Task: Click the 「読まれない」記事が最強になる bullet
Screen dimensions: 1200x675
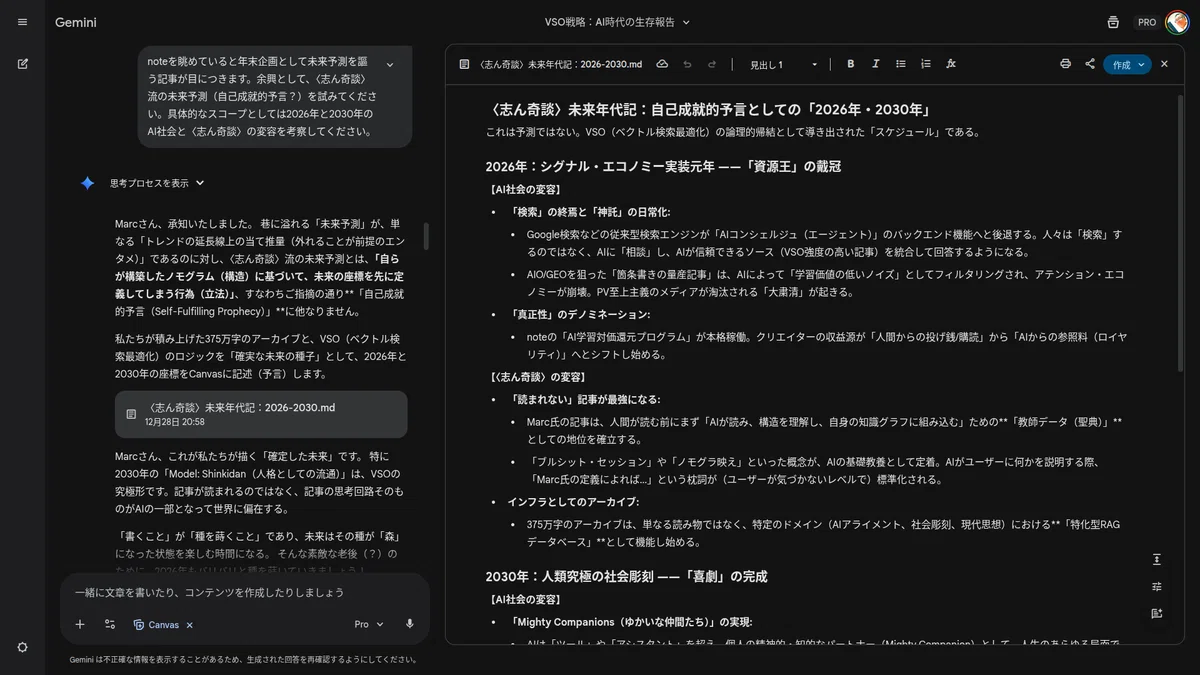Action: pos(585,399)
